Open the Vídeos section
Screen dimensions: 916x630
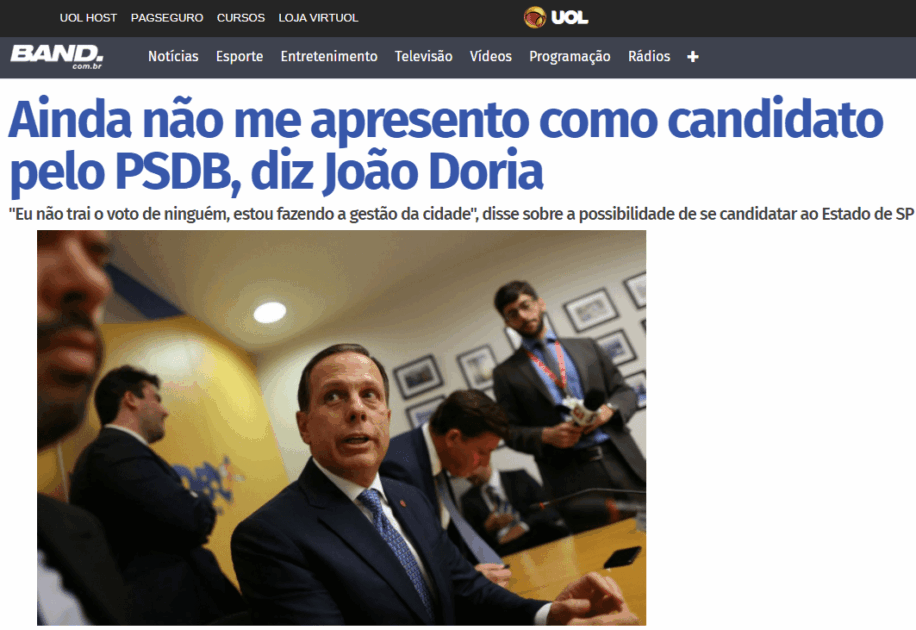[x=491, y=56]
